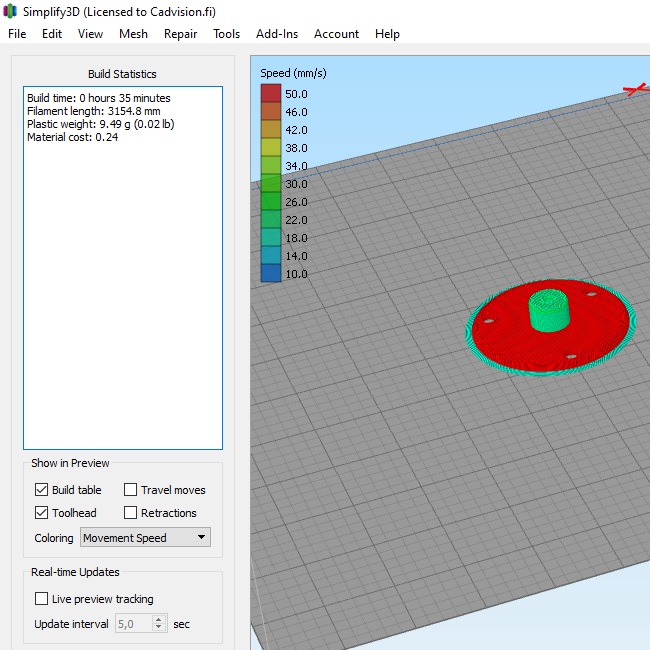The height and width of the screenshot is (650, 650).
Task: Click the orange 46.0 speed legend swatch
Action: coord(271,112)
